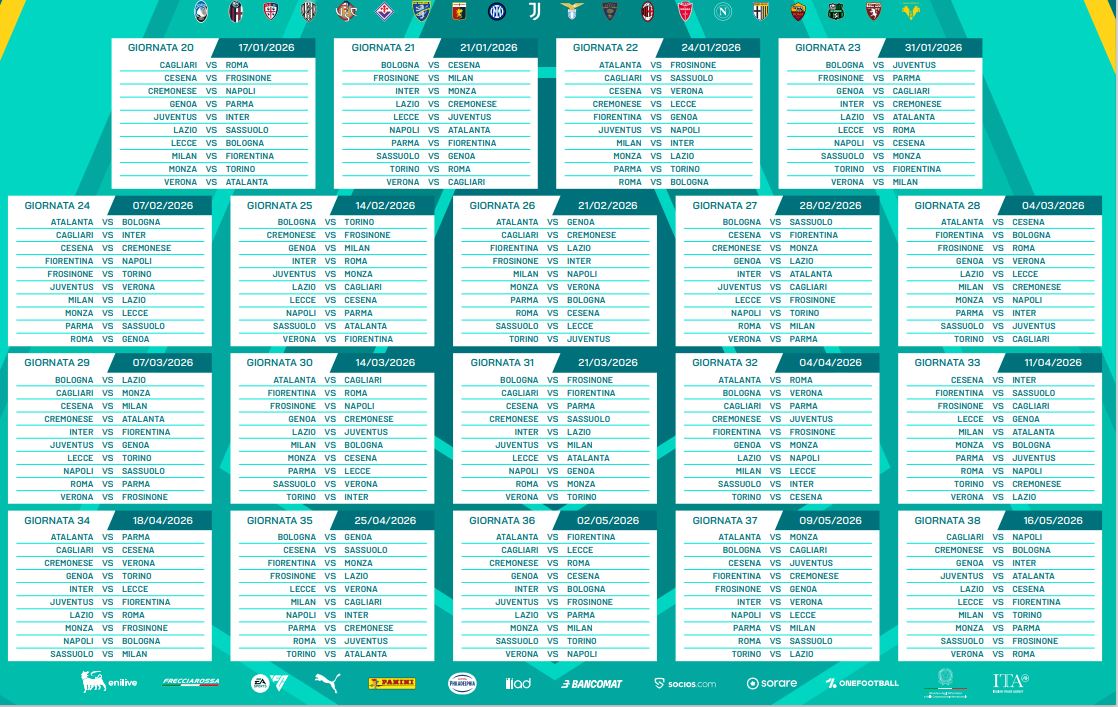Image resolution: width=1118 pixels, height=707 pixels.
Task: Click the Juventus club crest
Action: point(533,11)
